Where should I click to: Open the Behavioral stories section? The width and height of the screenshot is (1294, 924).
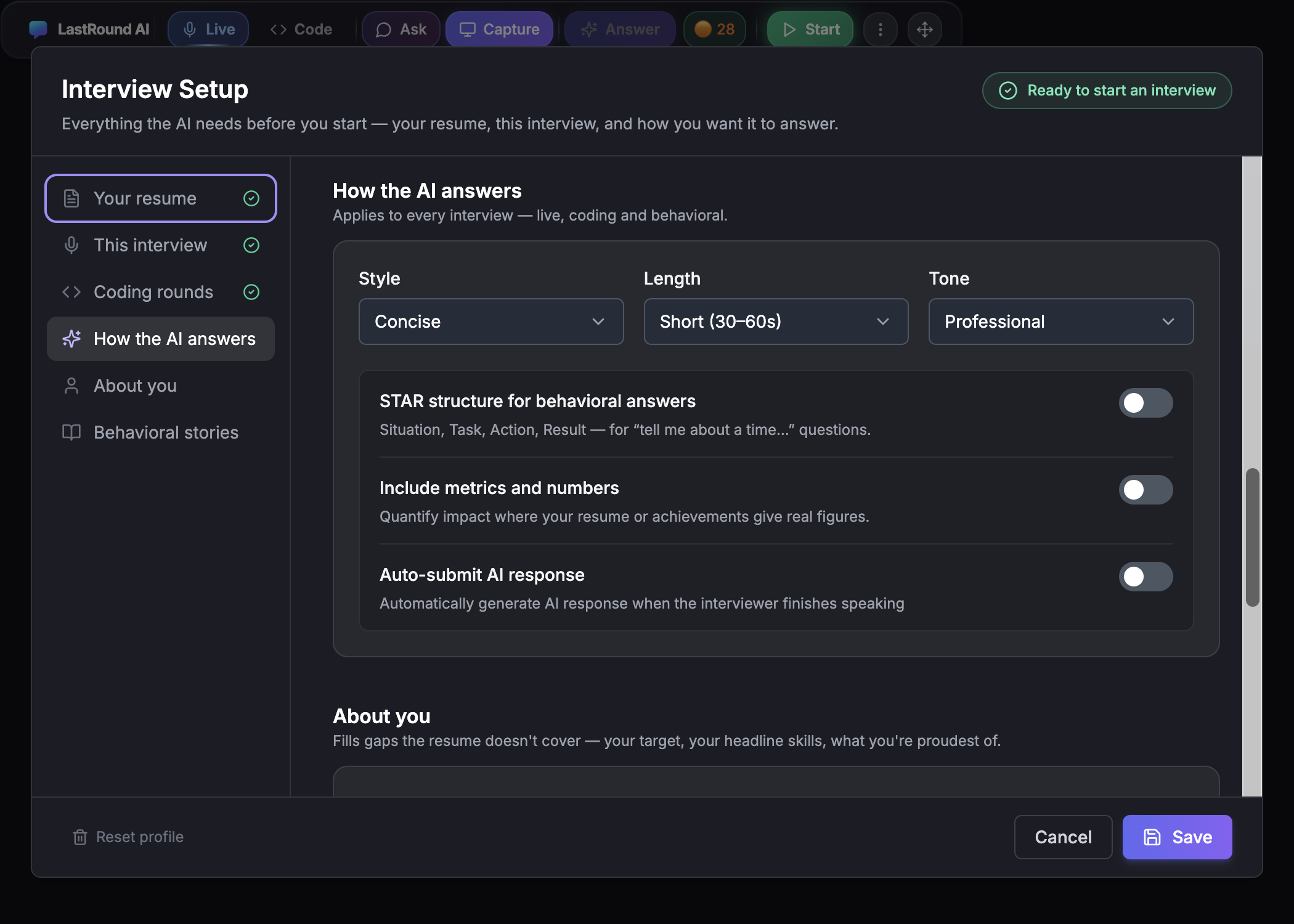tap(161, 432)
